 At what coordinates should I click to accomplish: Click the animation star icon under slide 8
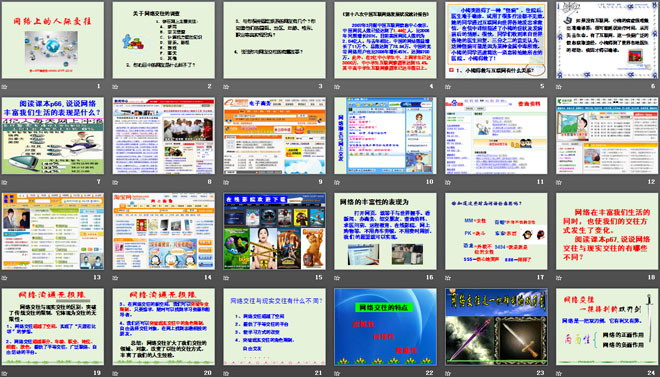click(115, 183)
